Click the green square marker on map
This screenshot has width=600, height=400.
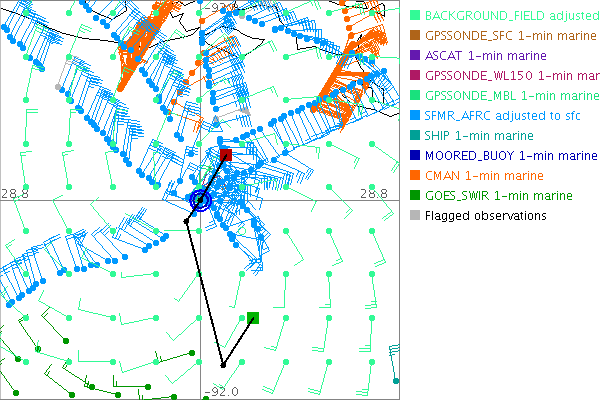click(254, 318)
